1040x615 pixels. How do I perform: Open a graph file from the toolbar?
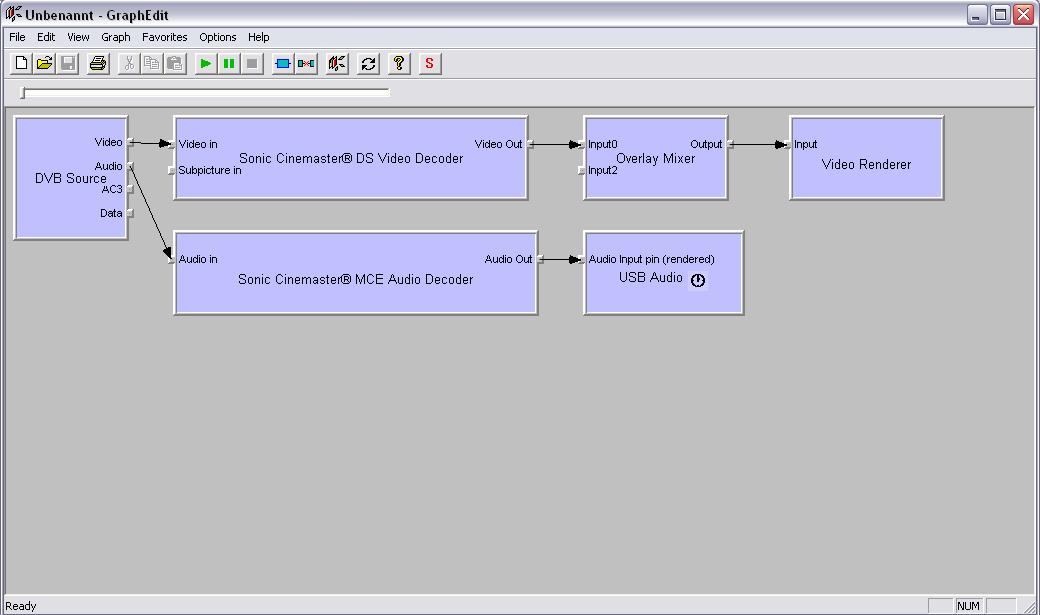[44, 64]
